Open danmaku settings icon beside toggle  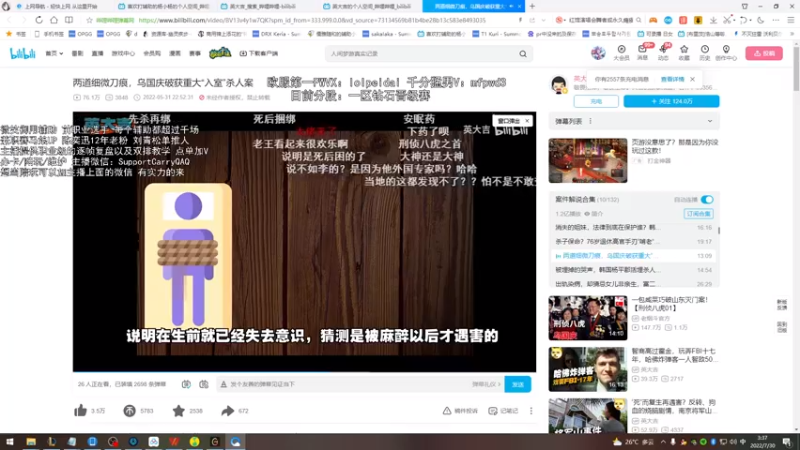[x=204, y=384]
